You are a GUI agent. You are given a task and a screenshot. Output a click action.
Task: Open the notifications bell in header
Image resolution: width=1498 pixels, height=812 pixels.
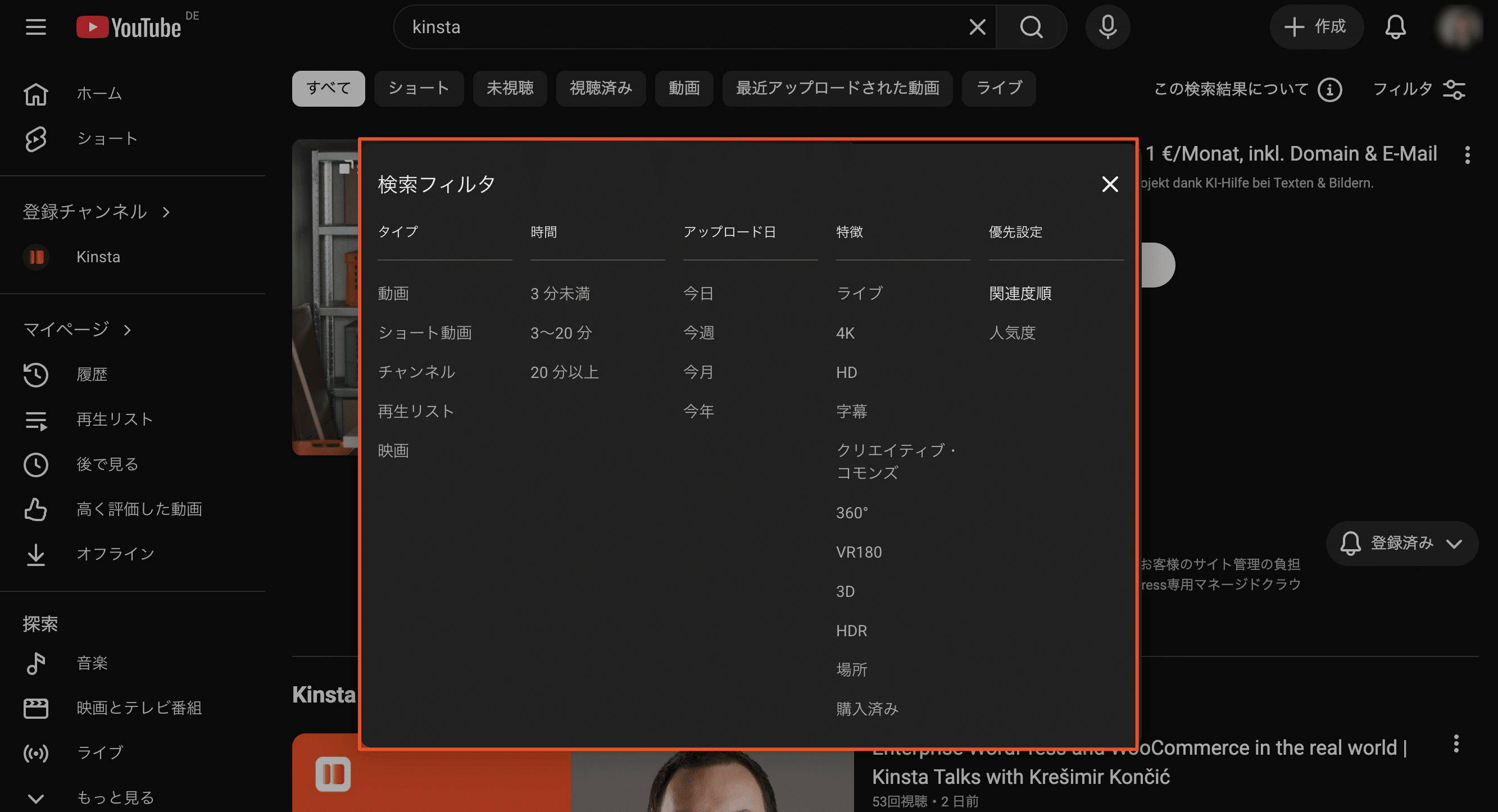tap(1395, 27)
